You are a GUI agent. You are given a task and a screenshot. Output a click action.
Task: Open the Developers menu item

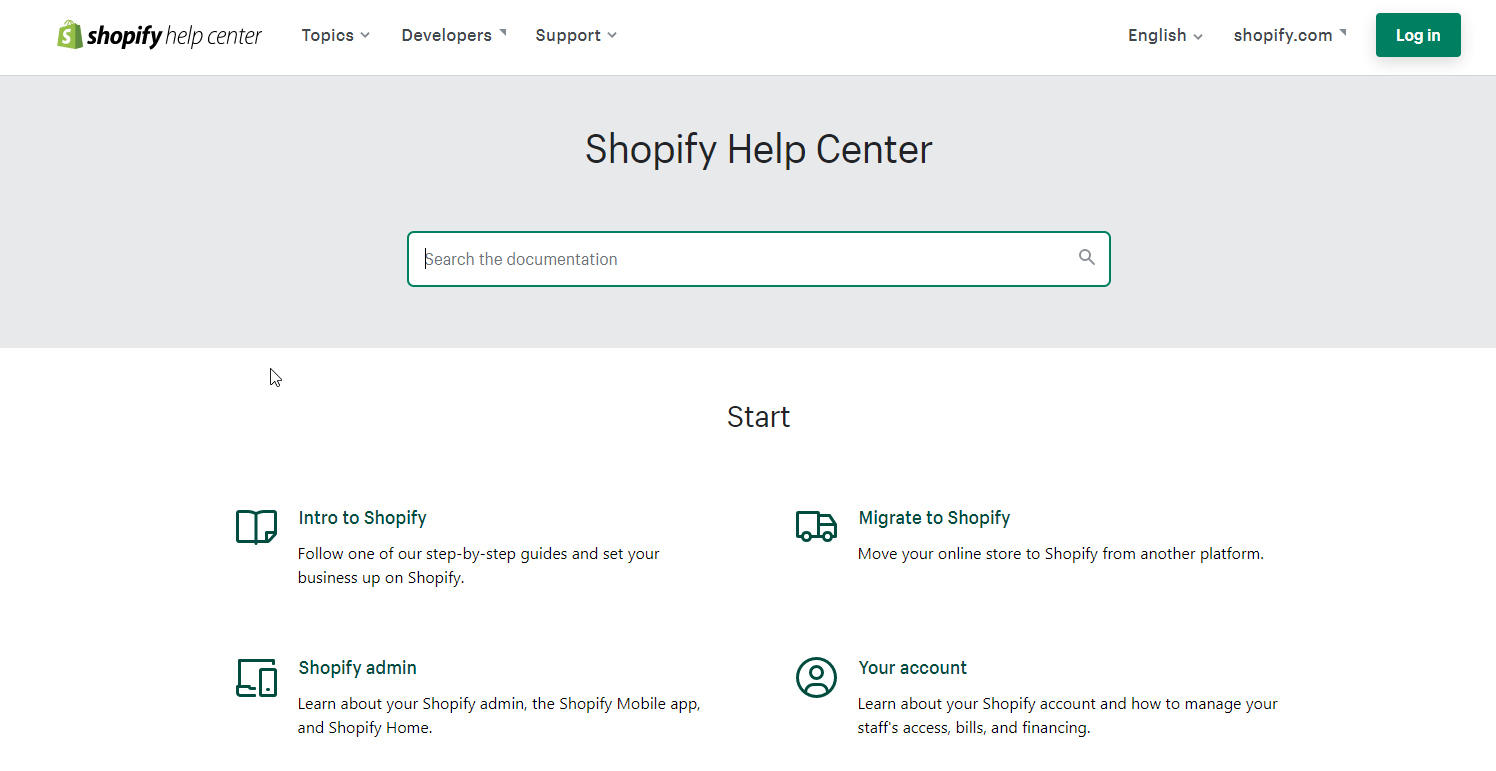[454, 35]
